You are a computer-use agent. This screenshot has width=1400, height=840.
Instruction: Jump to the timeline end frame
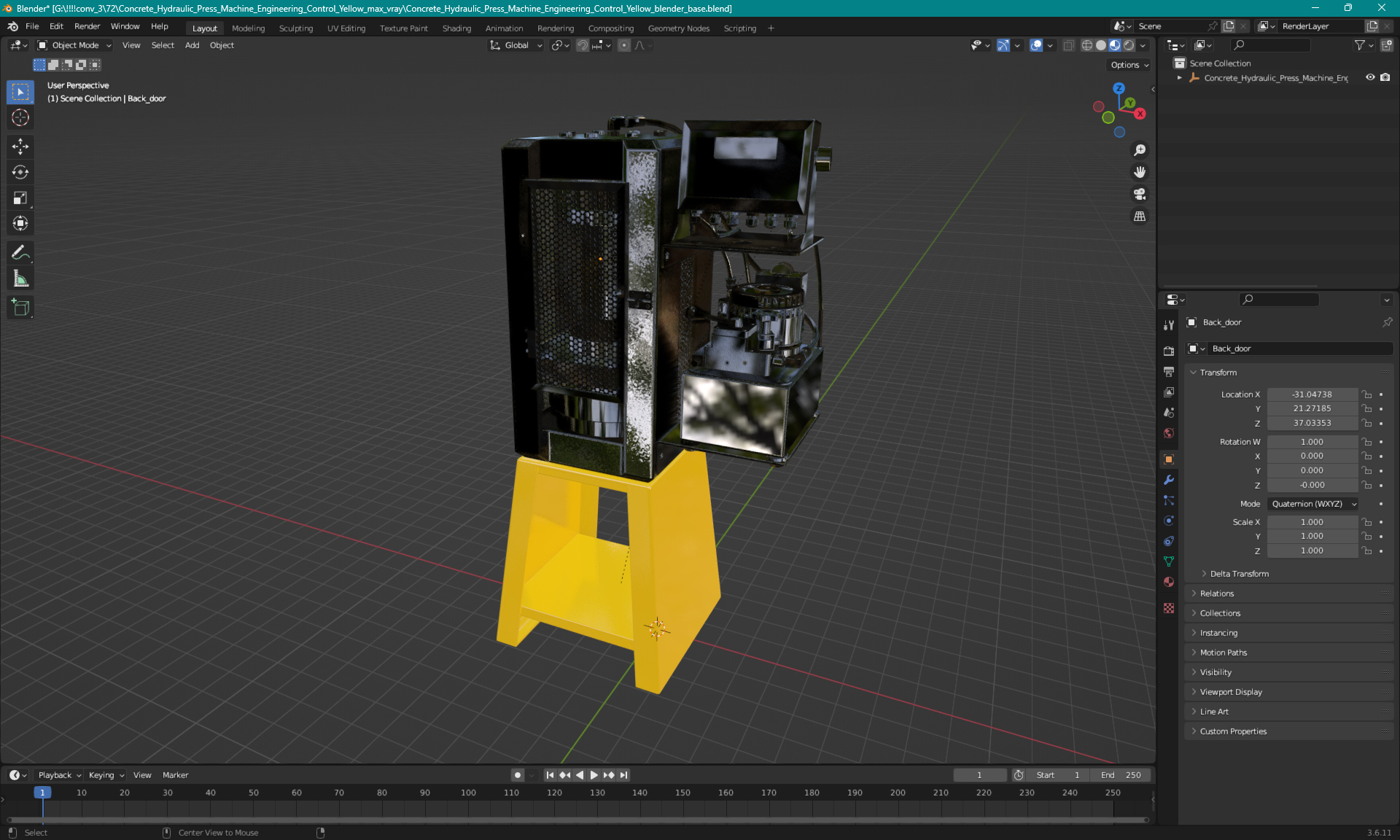[623, 775]
